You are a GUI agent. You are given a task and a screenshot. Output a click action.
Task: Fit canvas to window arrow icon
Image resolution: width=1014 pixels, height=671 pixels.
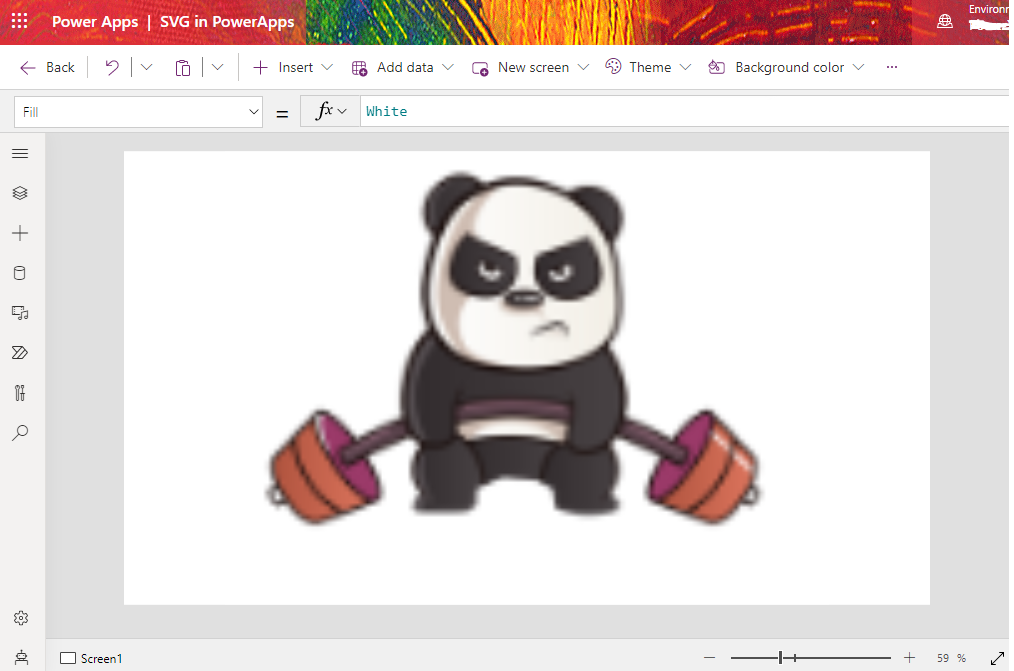(997, 658)
